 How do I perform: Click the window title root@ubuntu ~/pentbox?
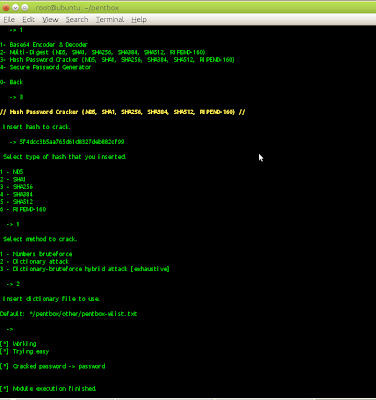pos(77,7)
